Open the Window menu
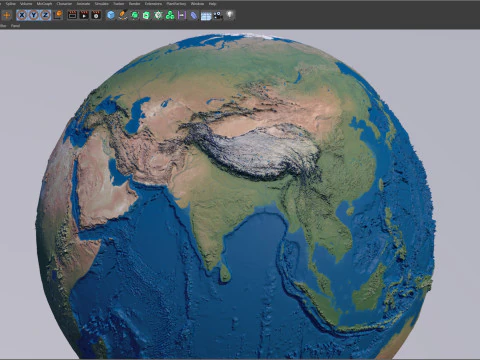The image size is (480, 360). pos(197,4)
